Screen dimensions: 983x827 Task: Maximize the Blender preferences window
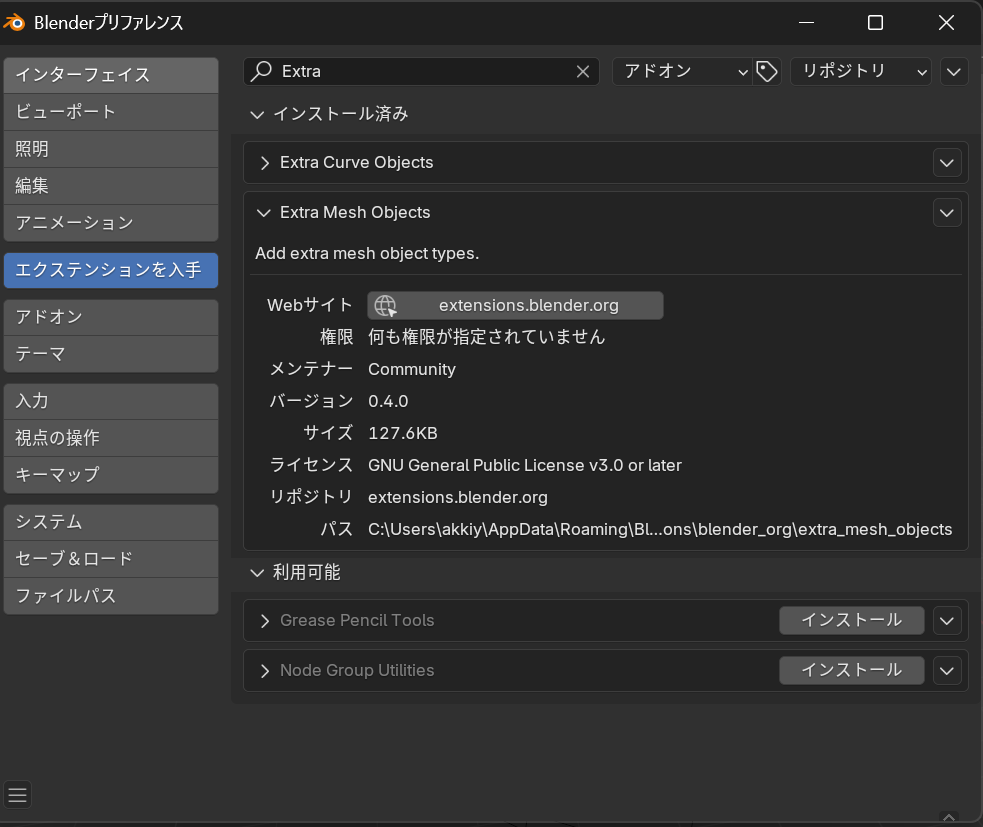click(875, 23)
